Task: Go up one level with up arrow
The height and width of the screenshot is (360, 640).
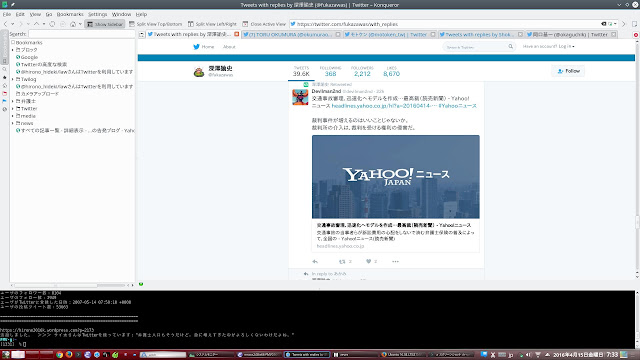Action: point(36,24)
